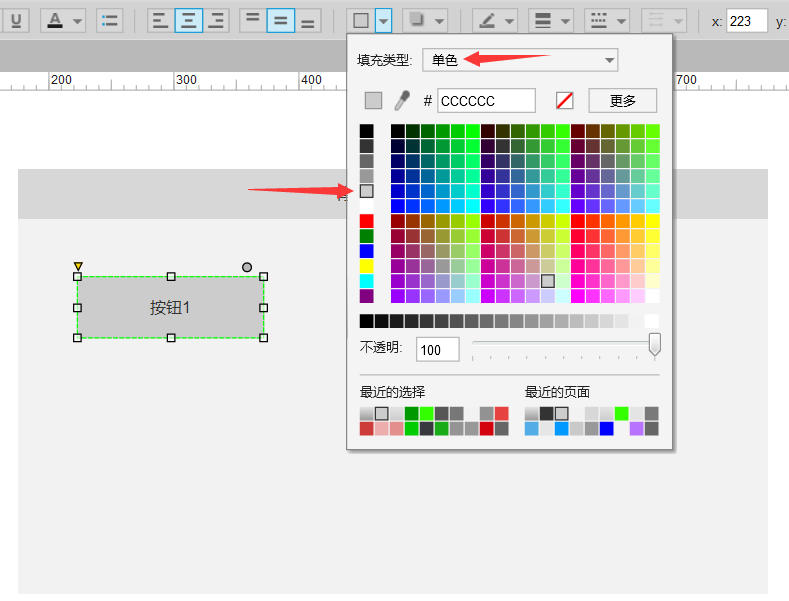Toggle underline text formatting

pos(16,21)
